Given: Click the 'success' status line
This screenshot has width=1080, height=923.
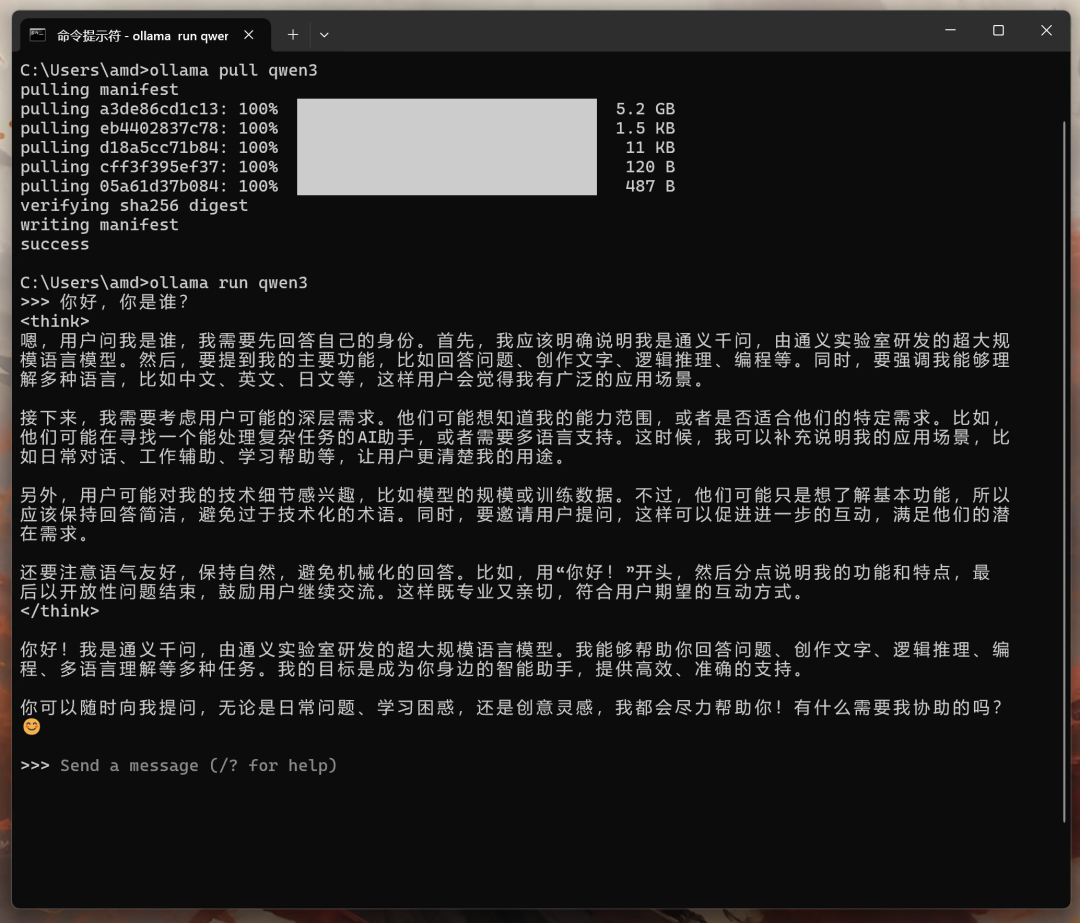Looking at the screenshot, I should coord(54,244).
